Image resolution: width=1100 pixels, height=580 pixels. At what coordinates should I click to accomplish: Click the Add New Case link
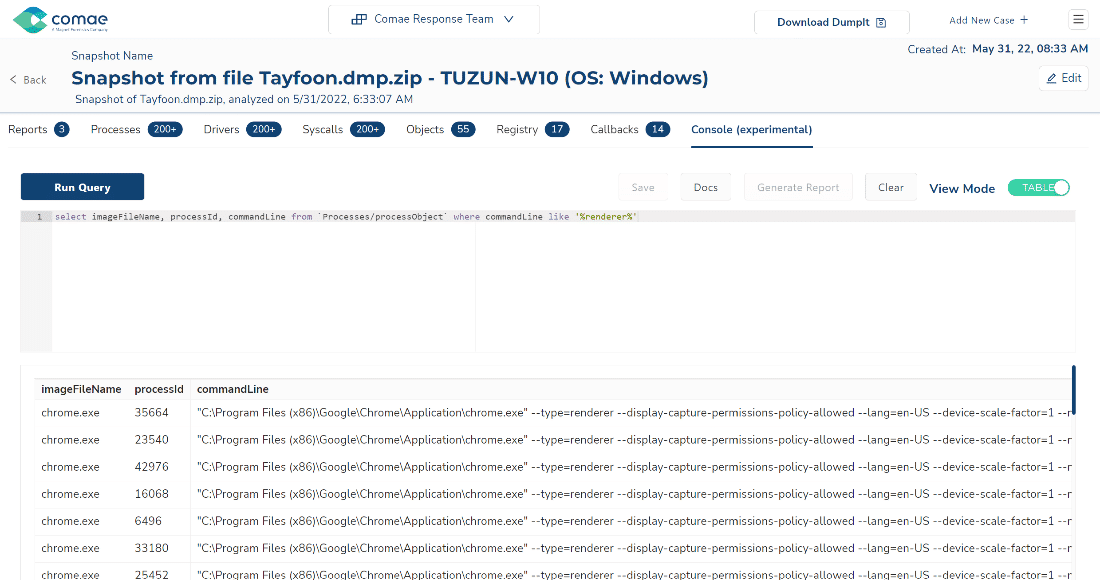point(988,20)
